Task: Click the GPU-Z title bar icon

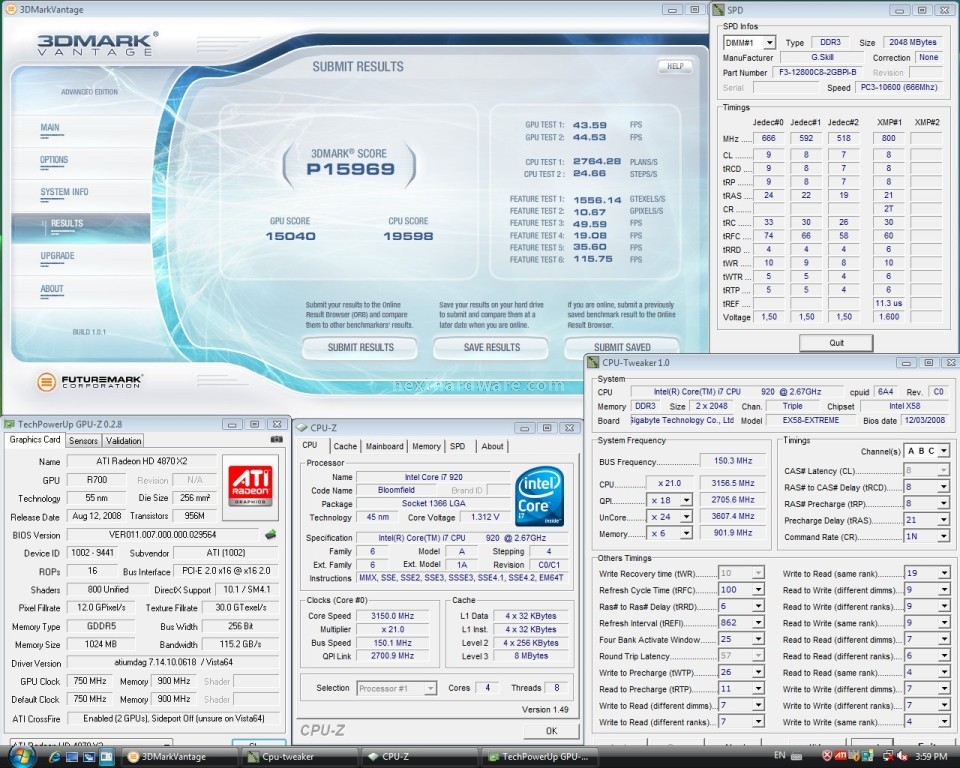Action: tap(9, 424)
